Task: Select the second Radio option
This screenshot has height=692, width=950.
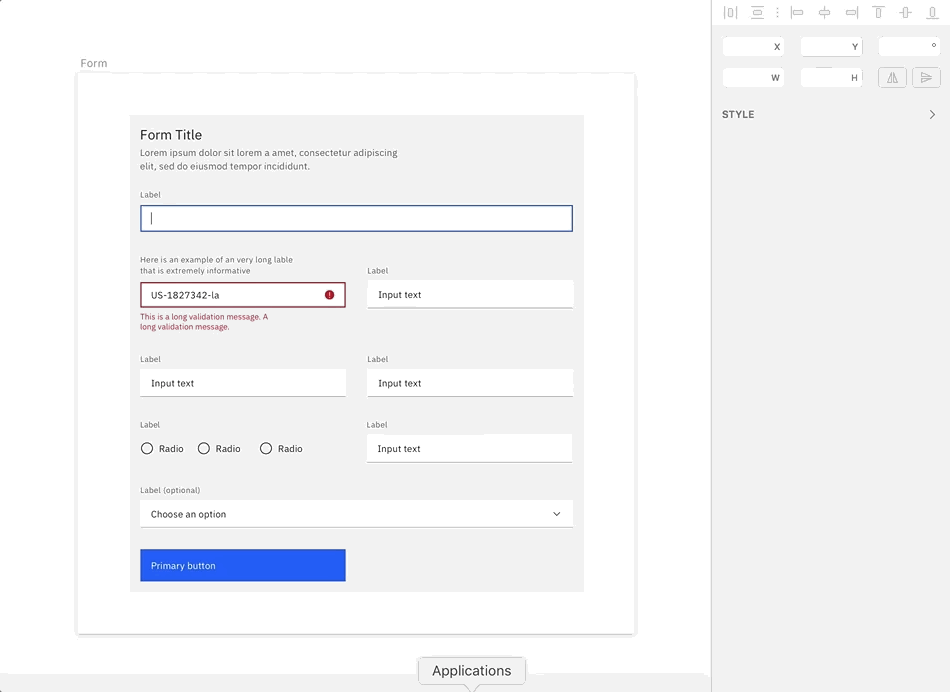Action: [204, 449]
